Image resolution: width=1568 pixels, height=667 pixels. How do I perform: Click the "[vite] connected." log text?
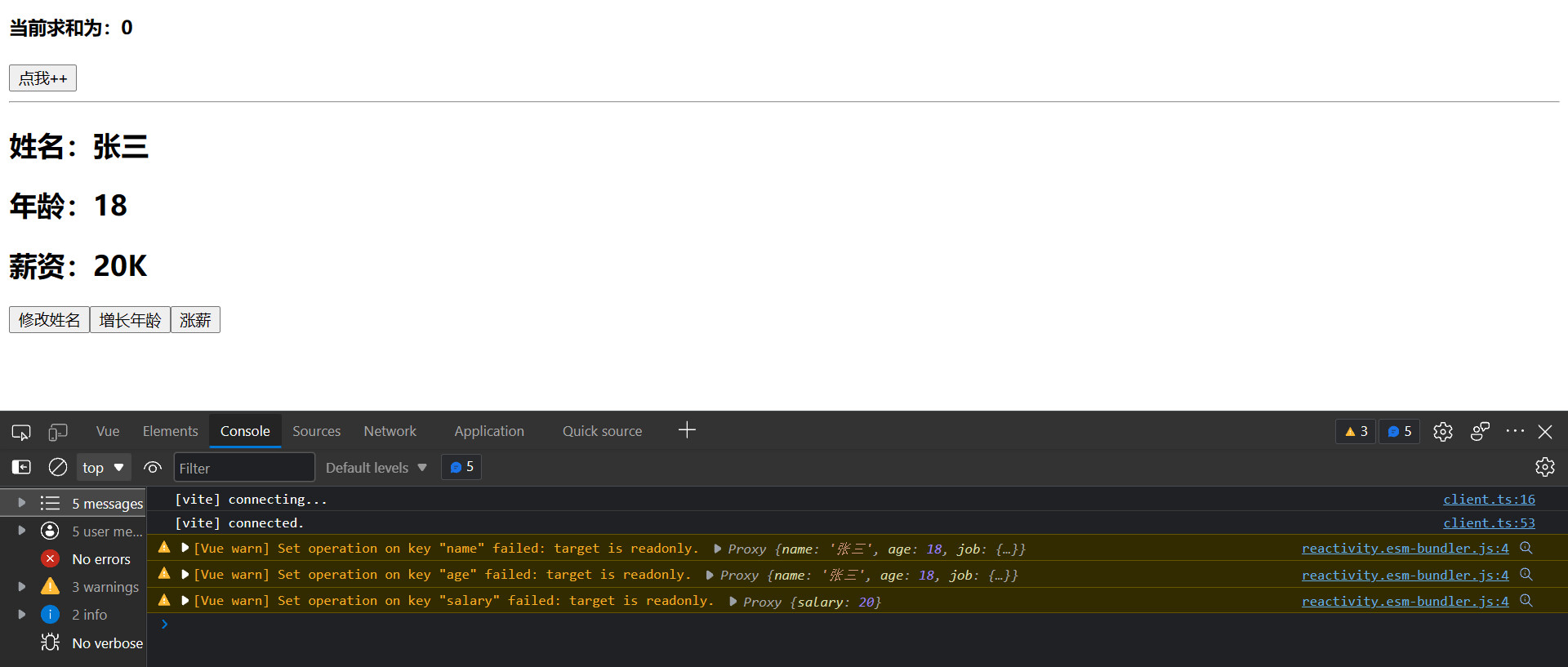pos(239,522)
